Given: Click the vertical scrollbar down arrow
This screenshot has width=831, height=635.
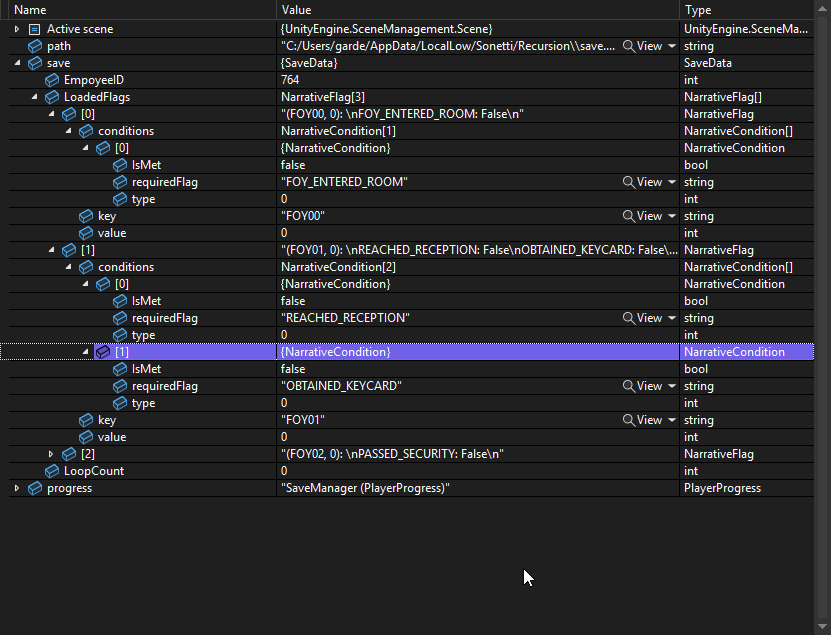Looking at the screenshot, I should coord(823,629).
